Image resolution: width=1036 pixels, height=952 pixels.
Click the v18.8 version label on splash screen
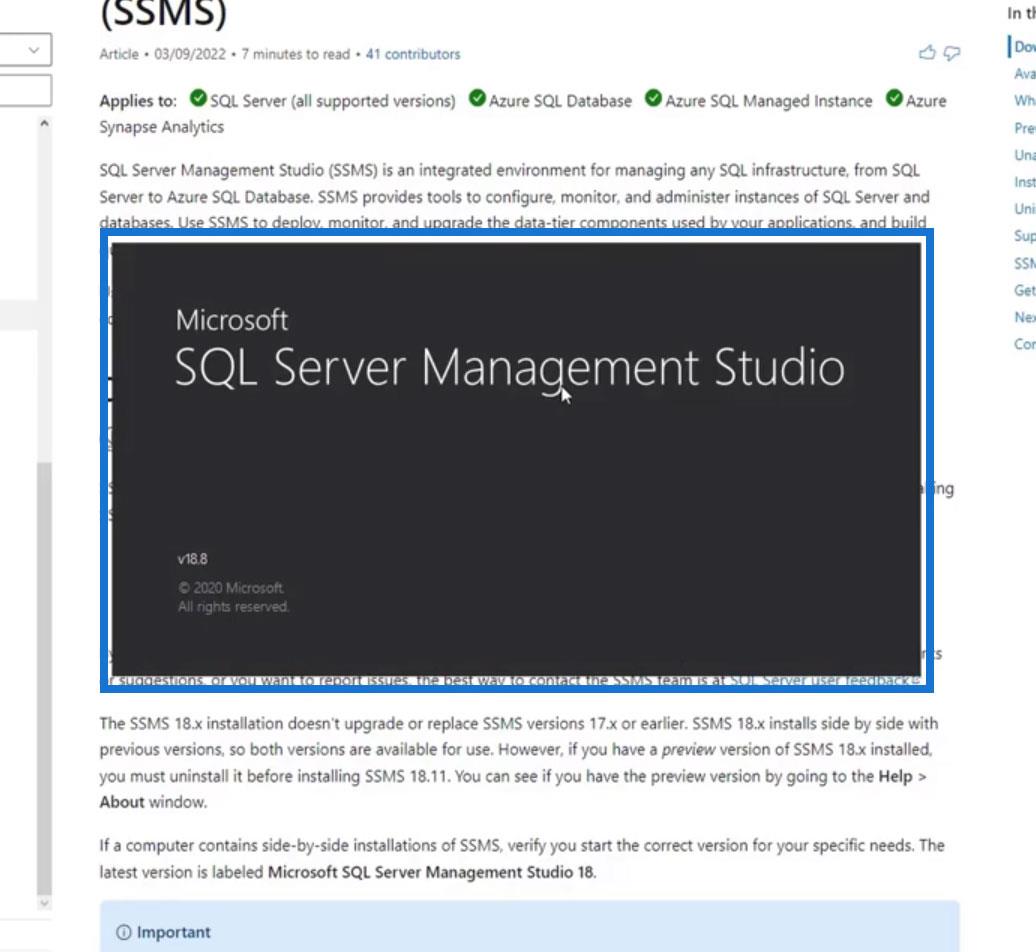coord(192,559)
